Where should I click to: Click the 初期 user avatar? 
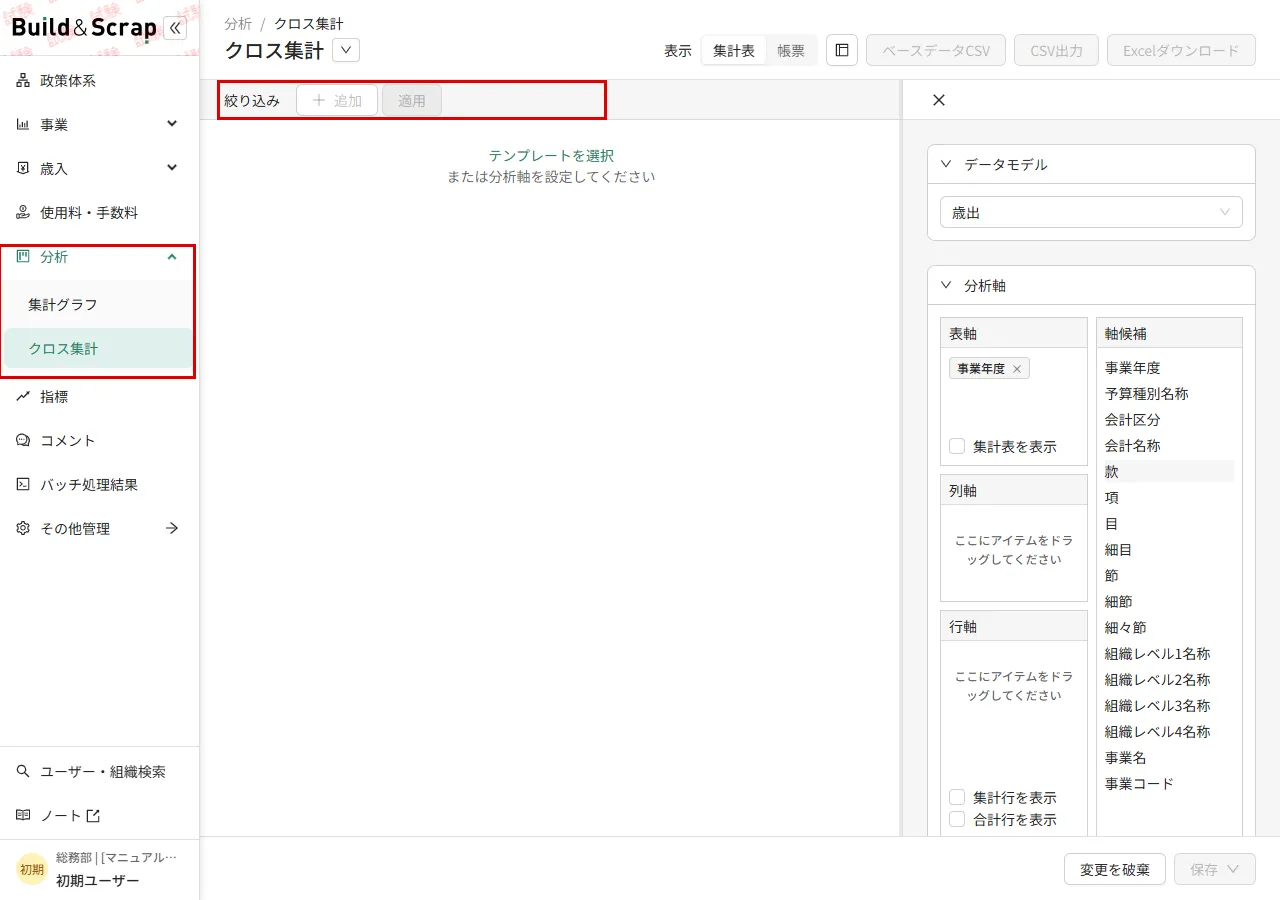[32, 870]
